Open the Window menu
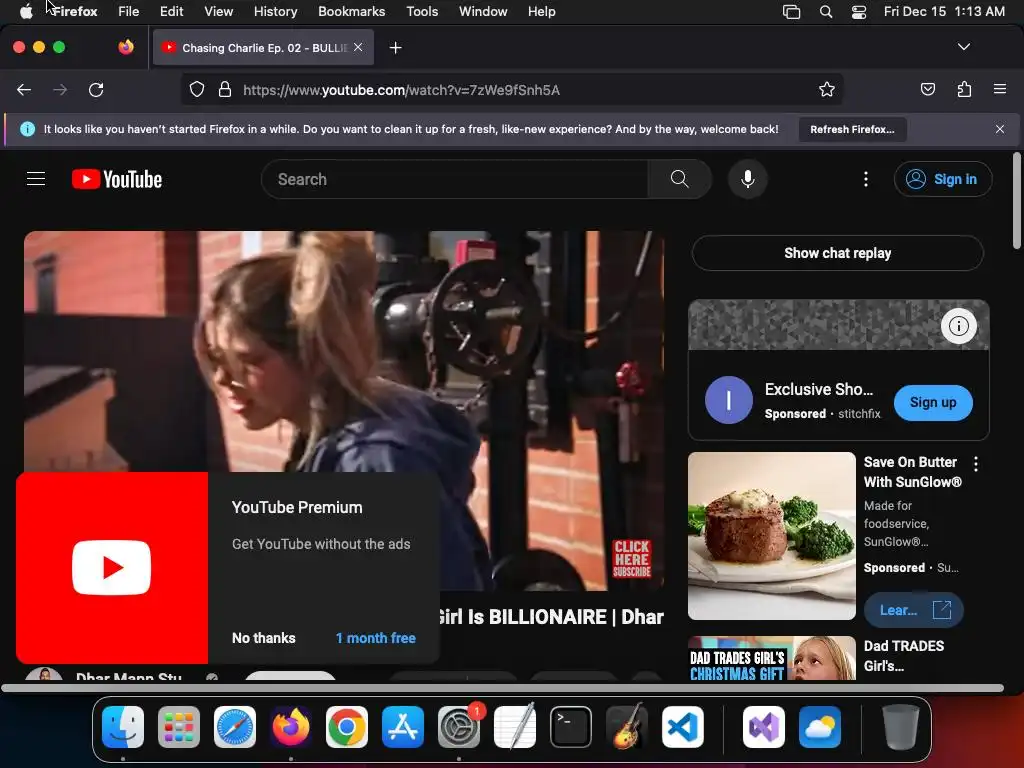Screen dimensions: 1024x768 (x=483, y=12)
